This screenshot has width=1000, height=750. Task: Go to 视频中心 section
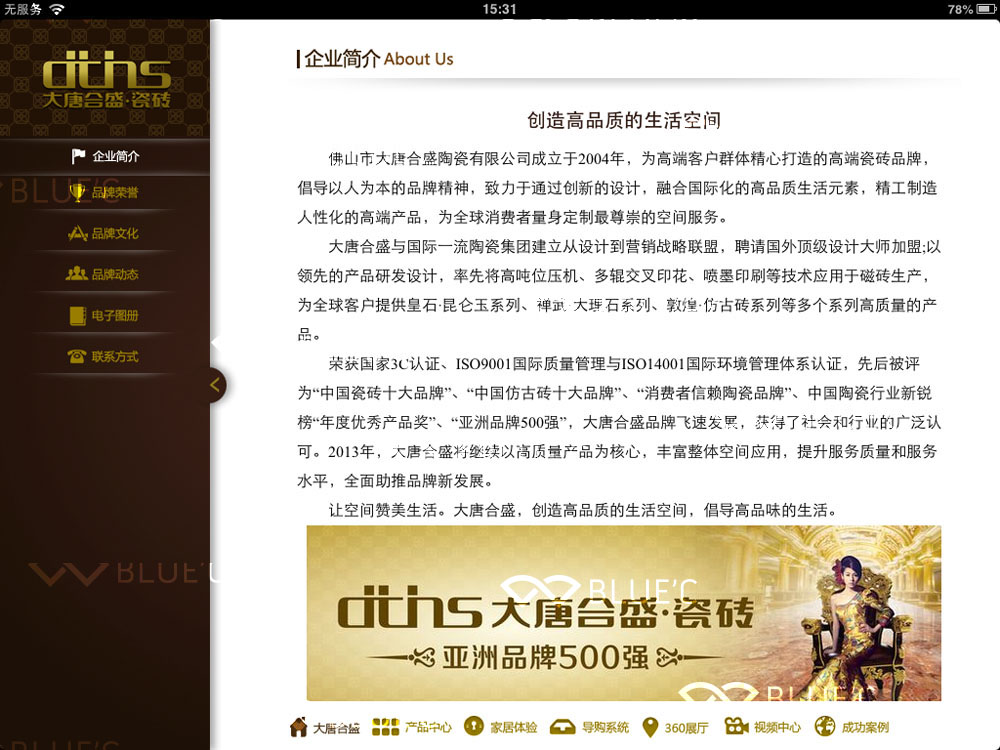(763, 727)
